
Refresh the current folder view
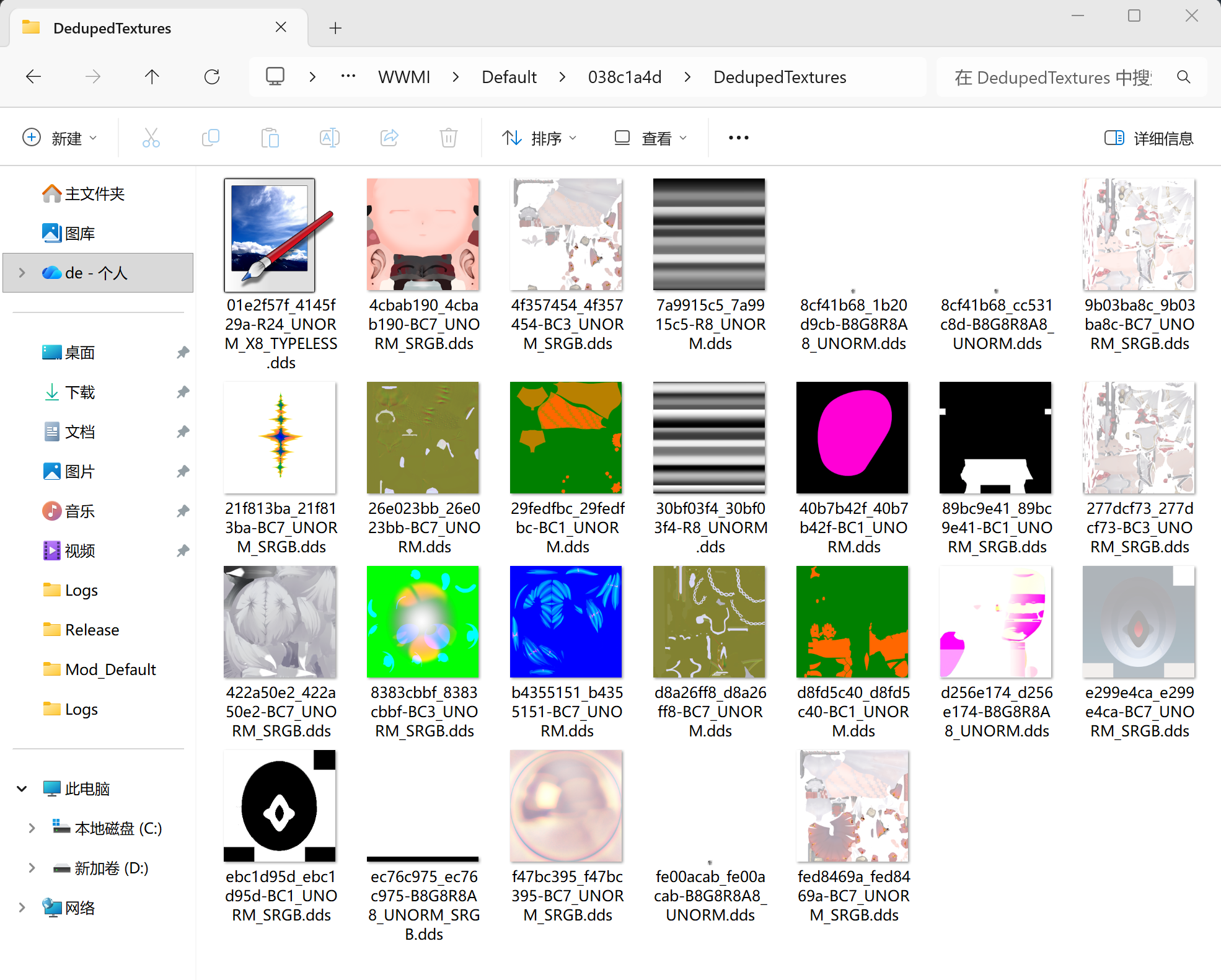(212, 77)
